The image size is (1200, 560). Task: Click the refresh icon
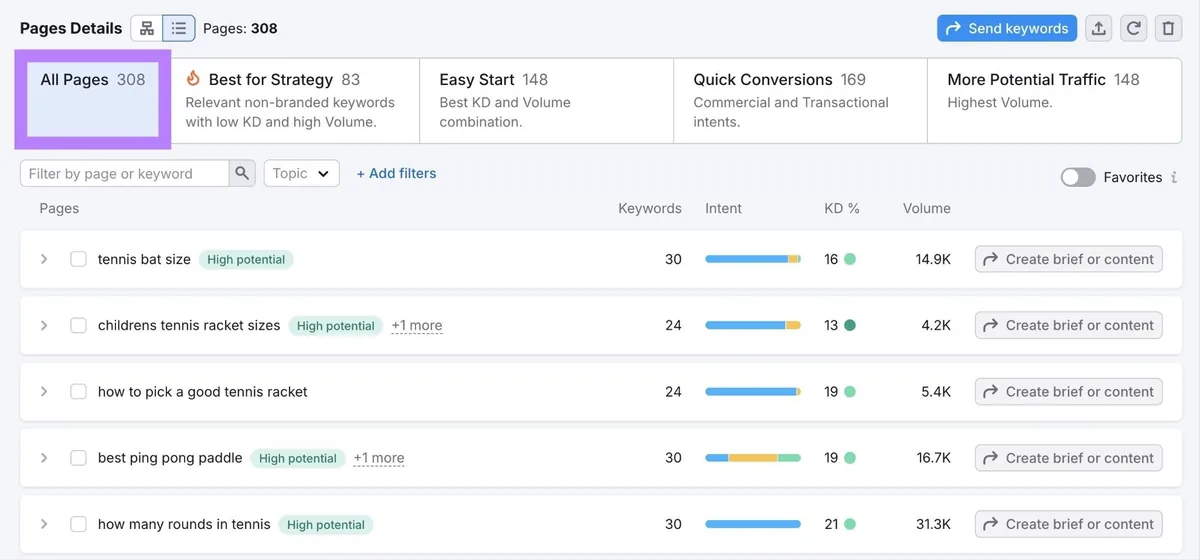pyautogui.click(x=1134, y=28)
